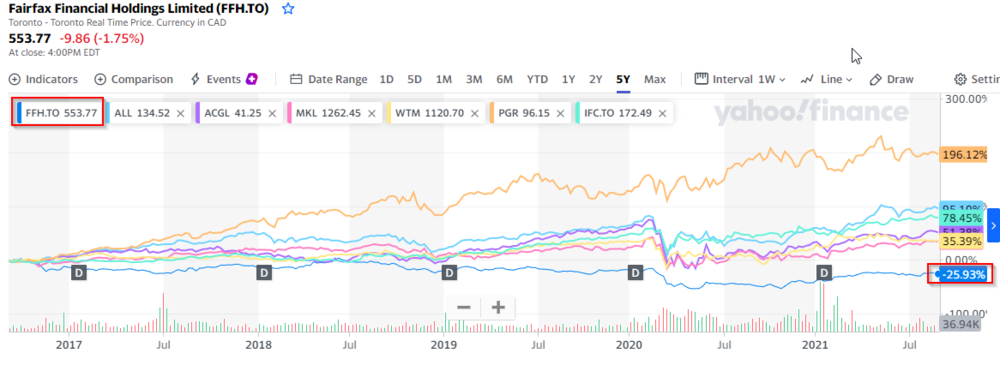Click the price 553.77 heading
Image resolution: width=1000 pixels, height=371 pixels.
click(29, 38)
